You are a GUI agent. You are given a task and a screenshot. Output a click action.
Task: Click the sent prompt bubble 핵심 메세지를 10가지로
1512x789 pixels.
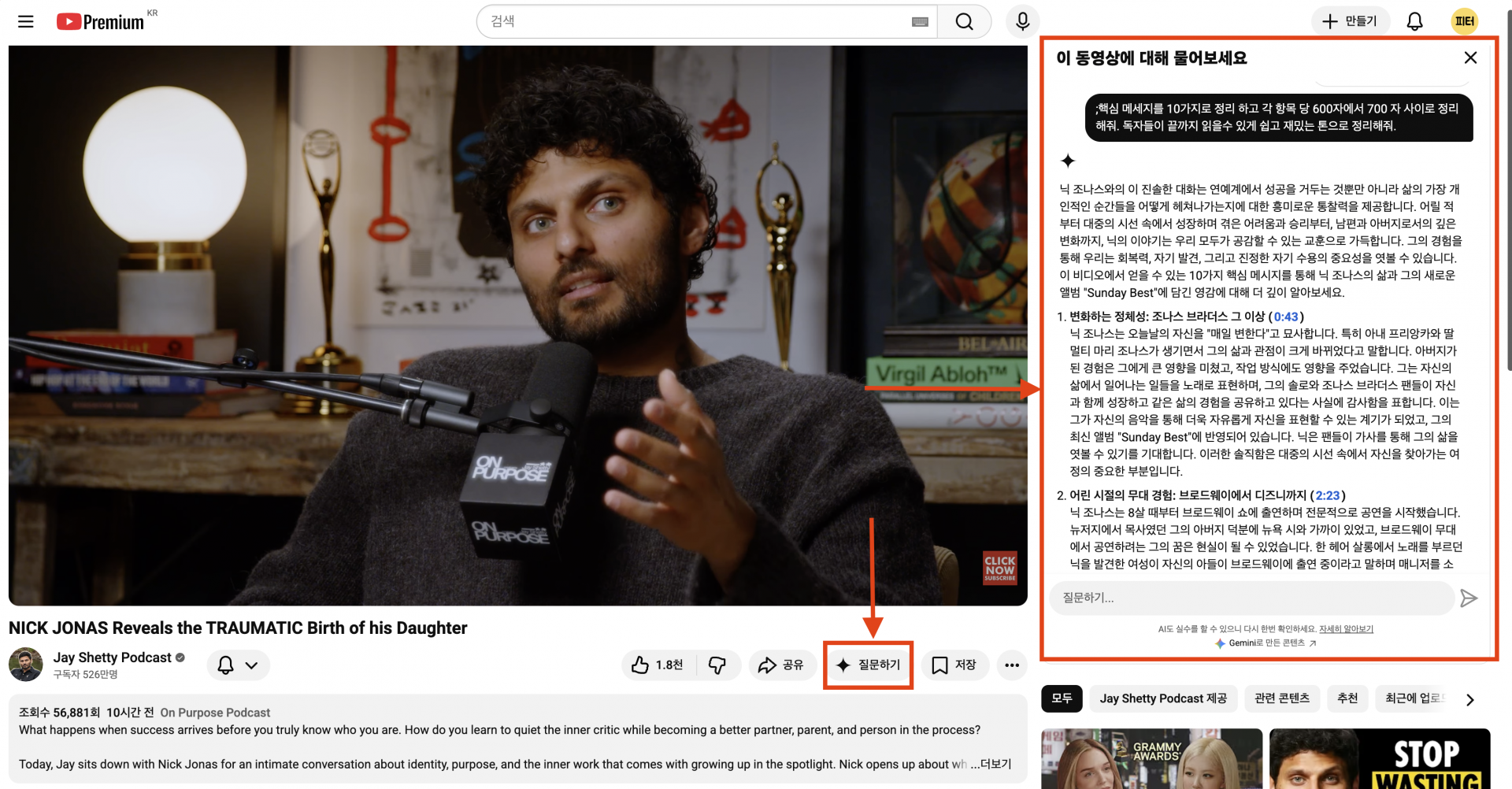(x=1279, y=117)
